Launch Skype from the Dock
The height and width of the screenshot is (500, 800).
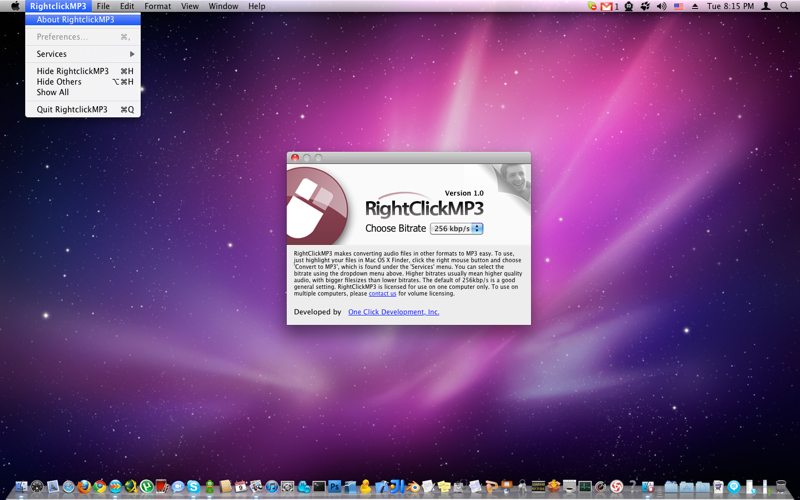193,487
